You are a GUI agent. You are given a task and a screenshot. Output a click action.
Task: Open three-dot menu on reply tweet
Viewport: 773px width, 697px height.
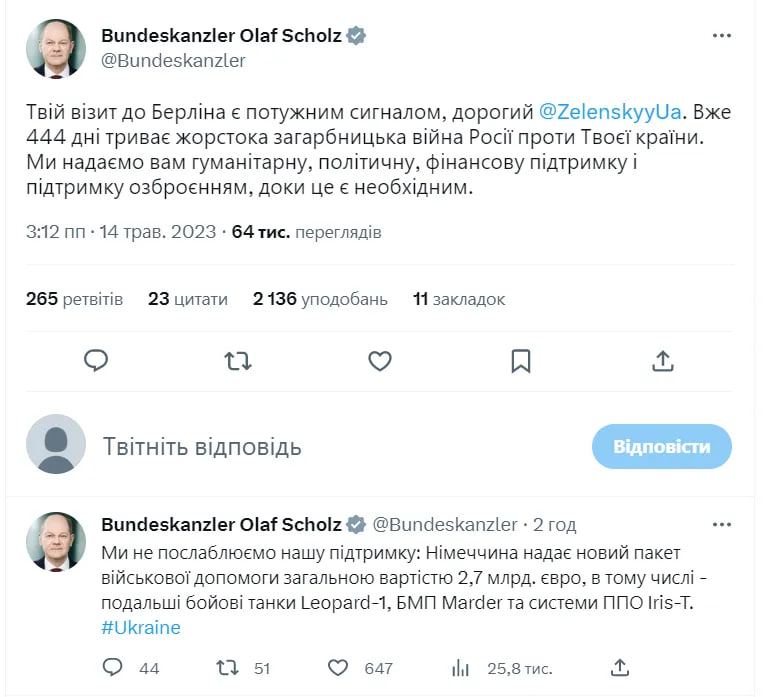pos(722,524)
